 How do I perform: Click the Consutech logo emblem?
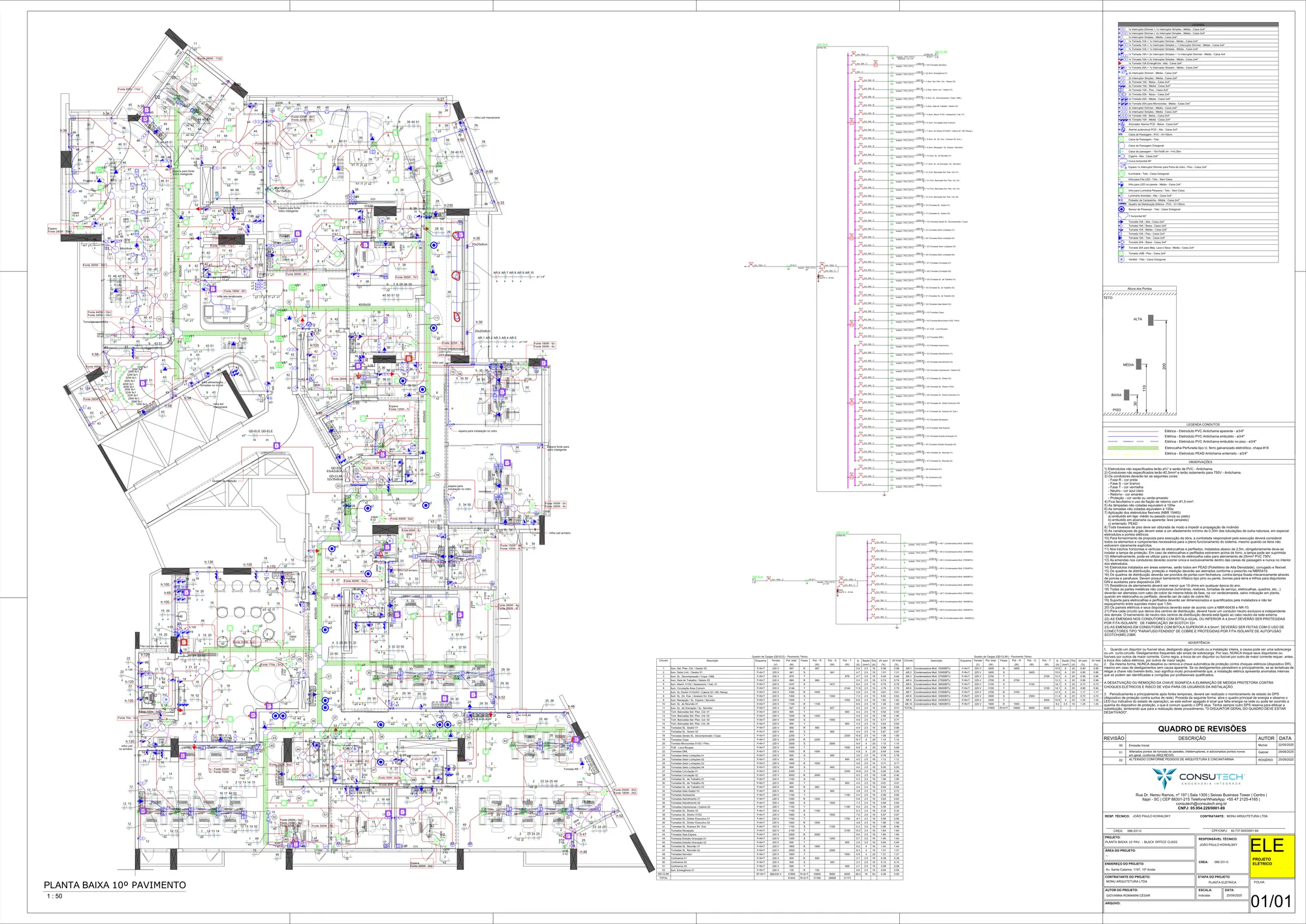tap(1164, 777)
